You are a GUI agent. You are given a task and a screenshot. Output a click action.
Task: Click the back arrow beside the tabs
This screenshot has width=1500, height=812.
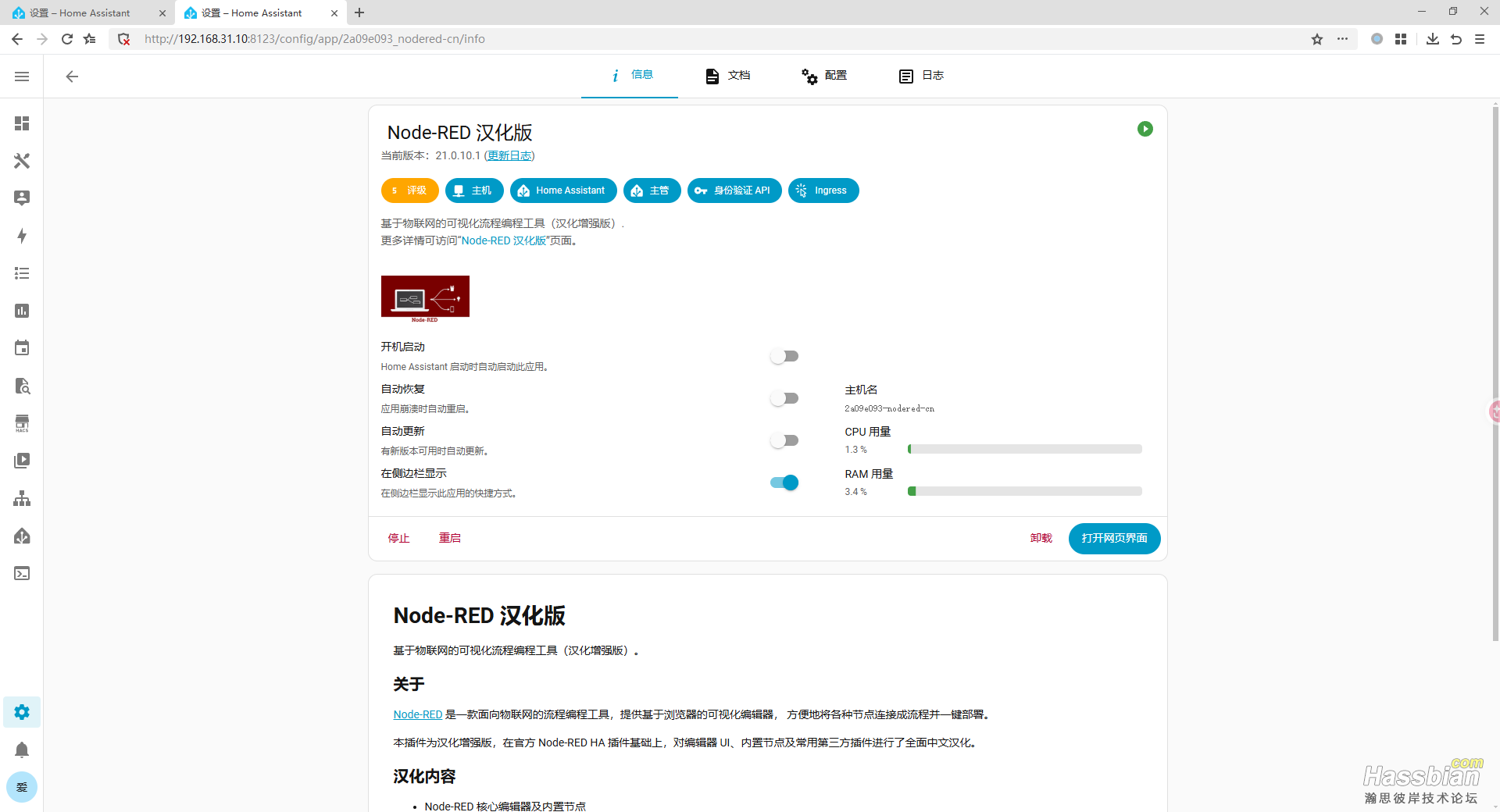(x=72, y=77)
